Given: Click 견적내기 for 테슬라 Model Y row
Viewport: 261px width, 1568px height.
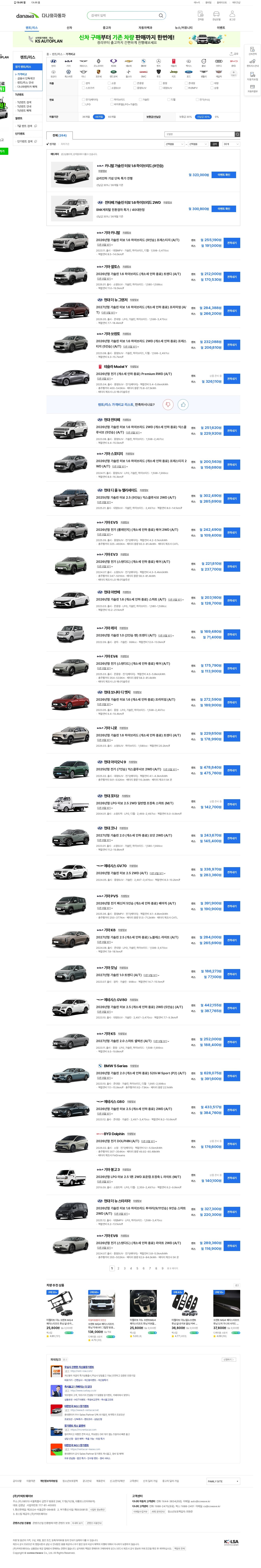Looking at the screenshot, I should [x=232, y=379].
